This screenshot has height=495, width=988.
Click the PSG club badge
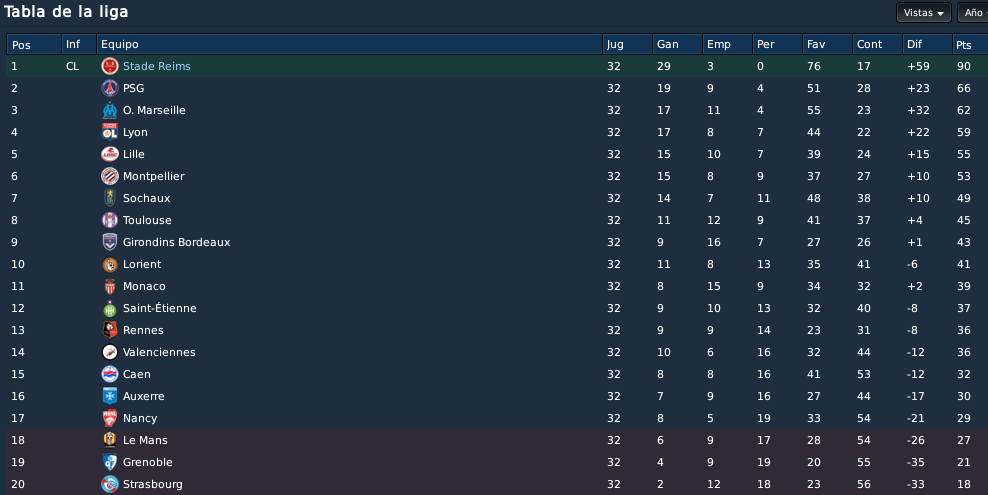[110, 88]
